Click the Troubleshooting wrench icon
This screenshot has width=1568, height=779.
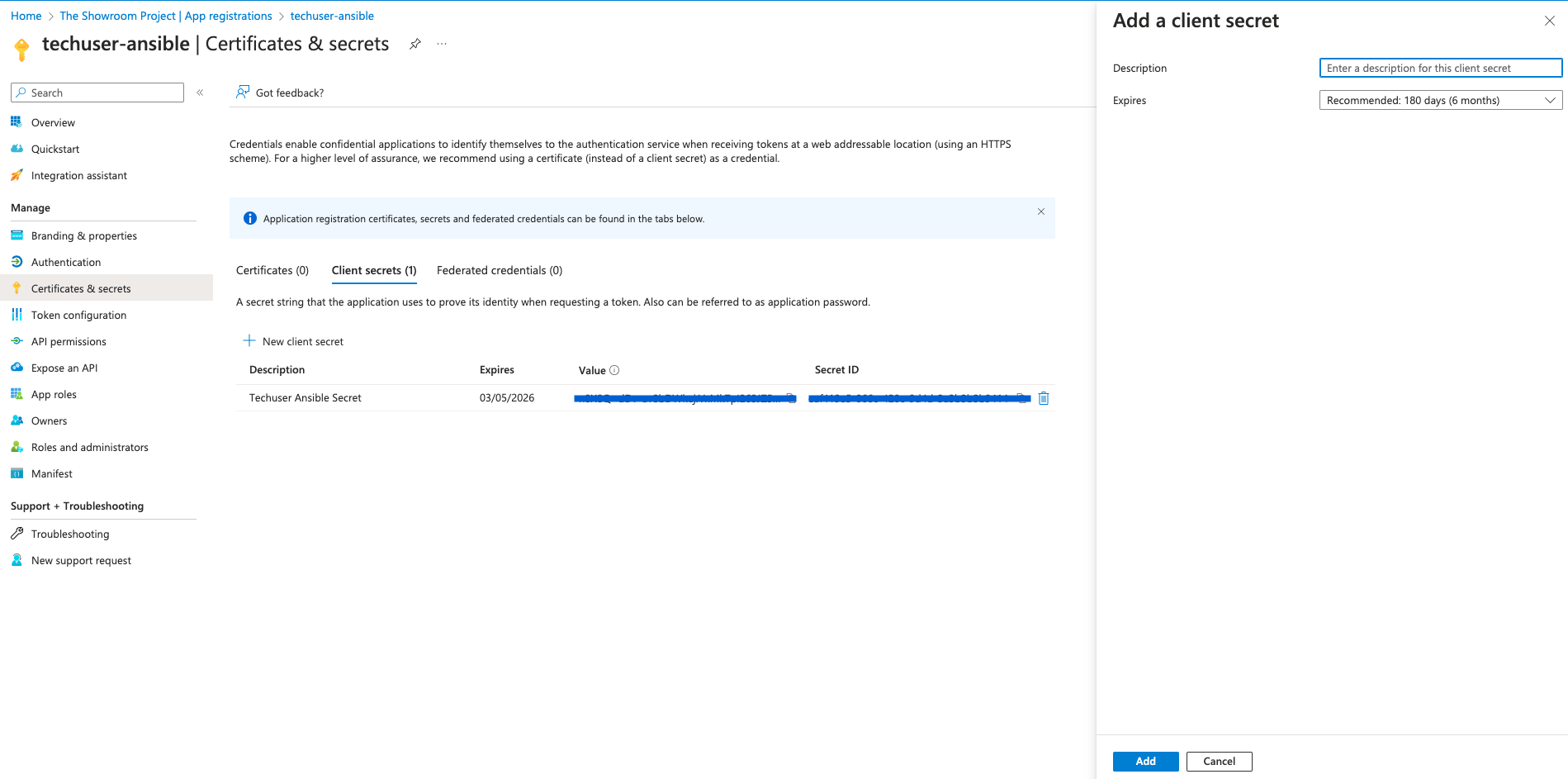click(x=17, y=533)
